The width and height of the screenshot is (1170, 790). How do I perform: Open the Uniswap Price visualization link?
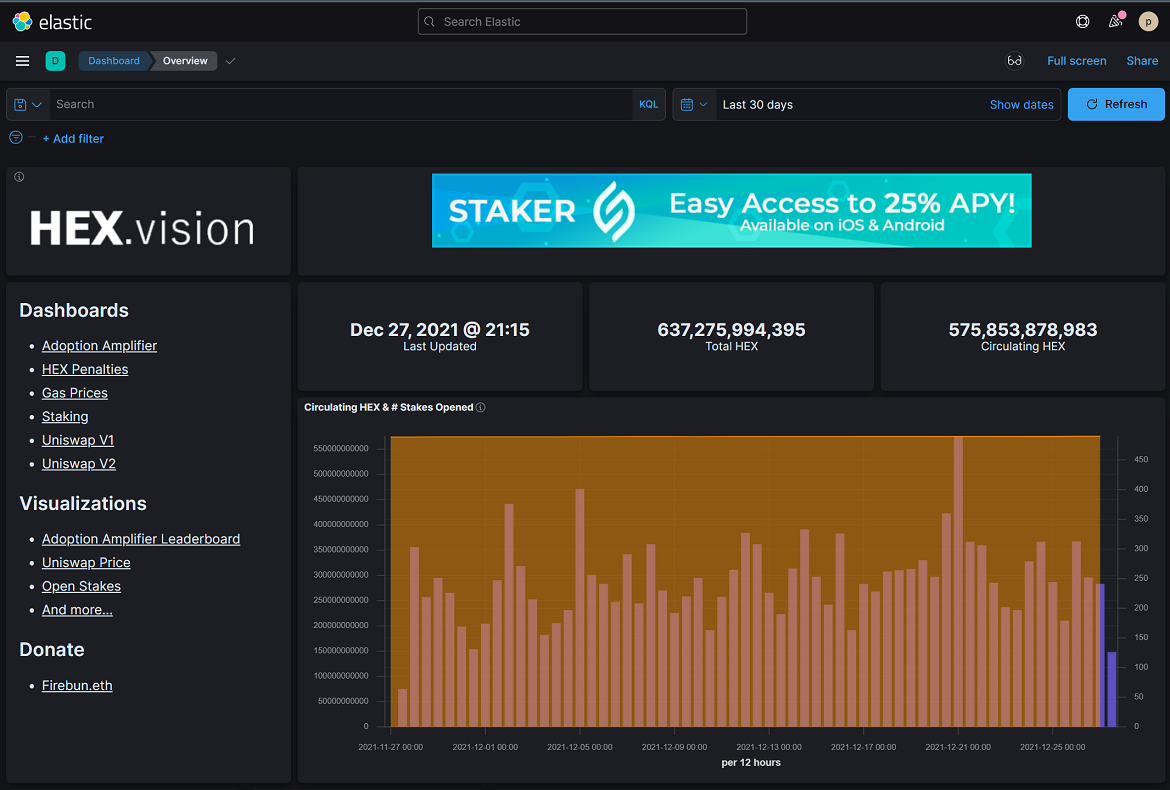pos(86,562)
